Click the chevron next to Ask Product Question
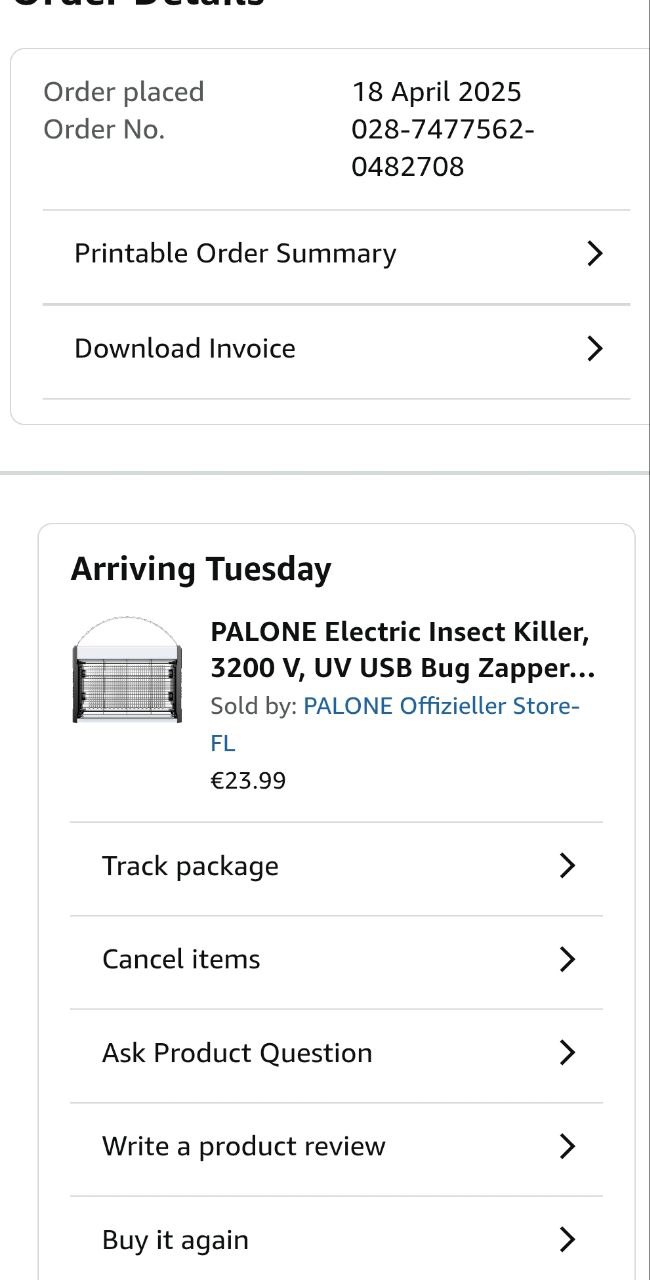This screenshot has width=650, height=1280. [567, 1053]
